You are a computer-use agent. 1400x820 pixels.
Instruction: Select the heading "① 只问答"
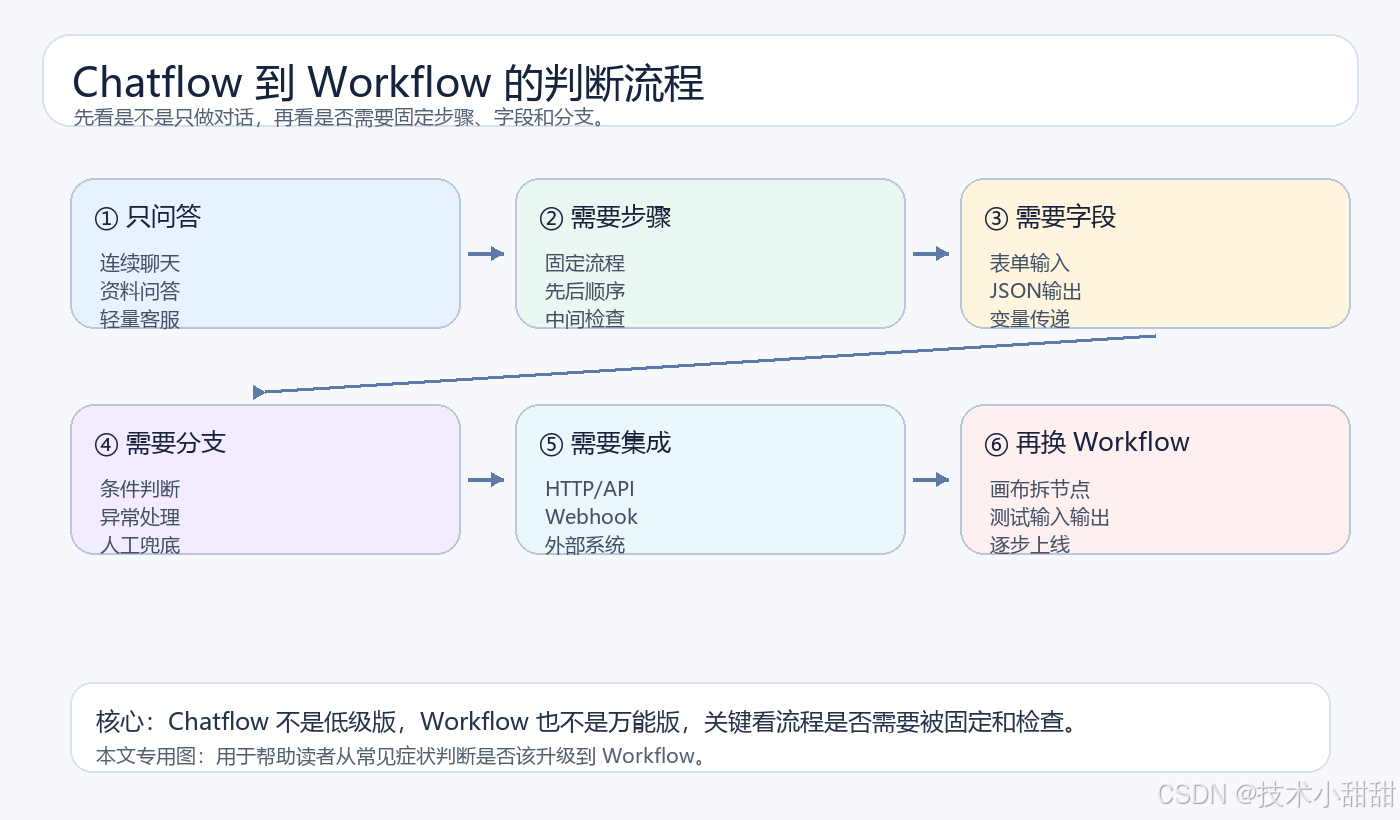click(x=148, y=217)
